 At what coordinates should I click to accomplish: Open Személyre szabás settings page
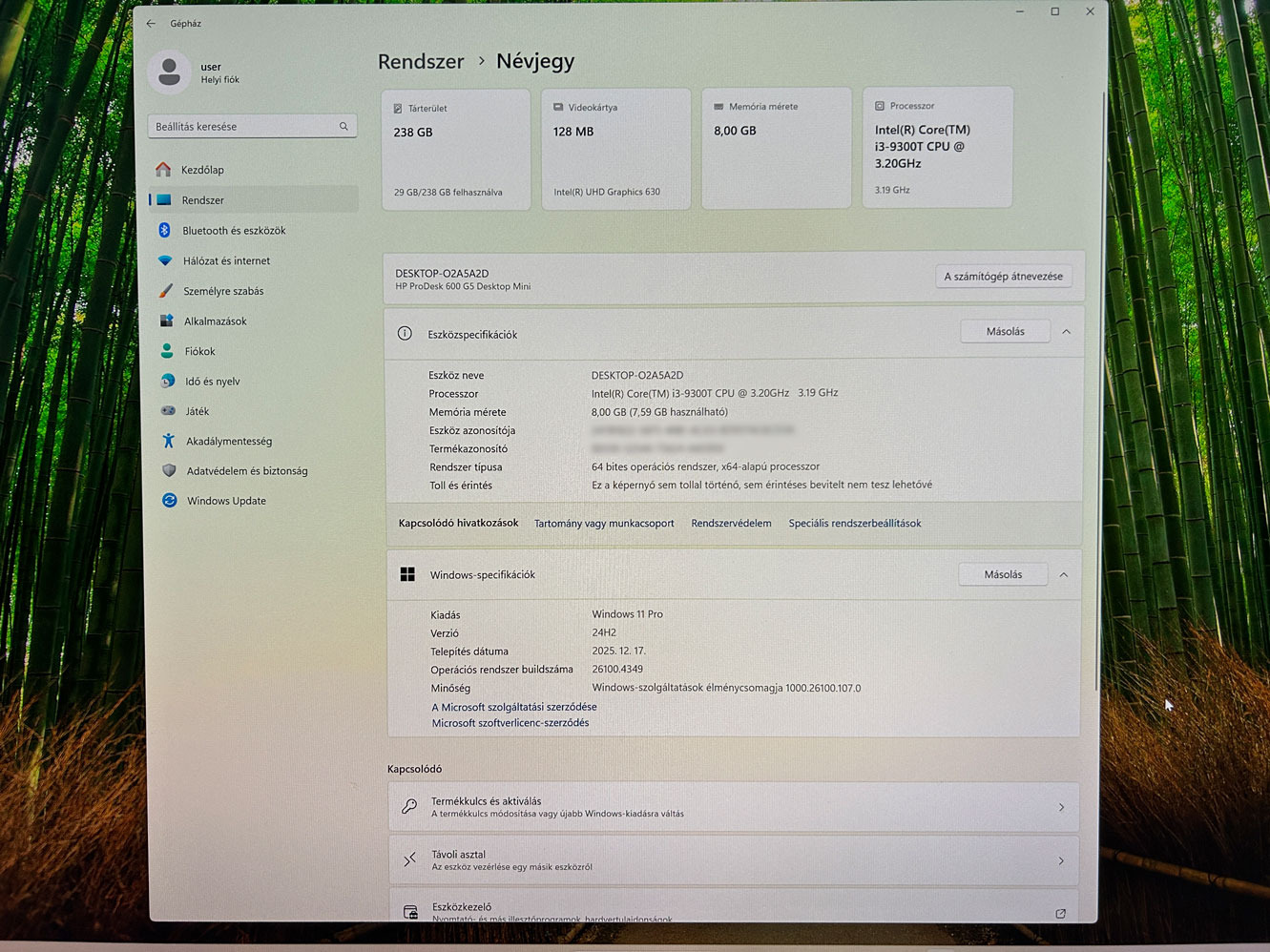click(255, 291)
